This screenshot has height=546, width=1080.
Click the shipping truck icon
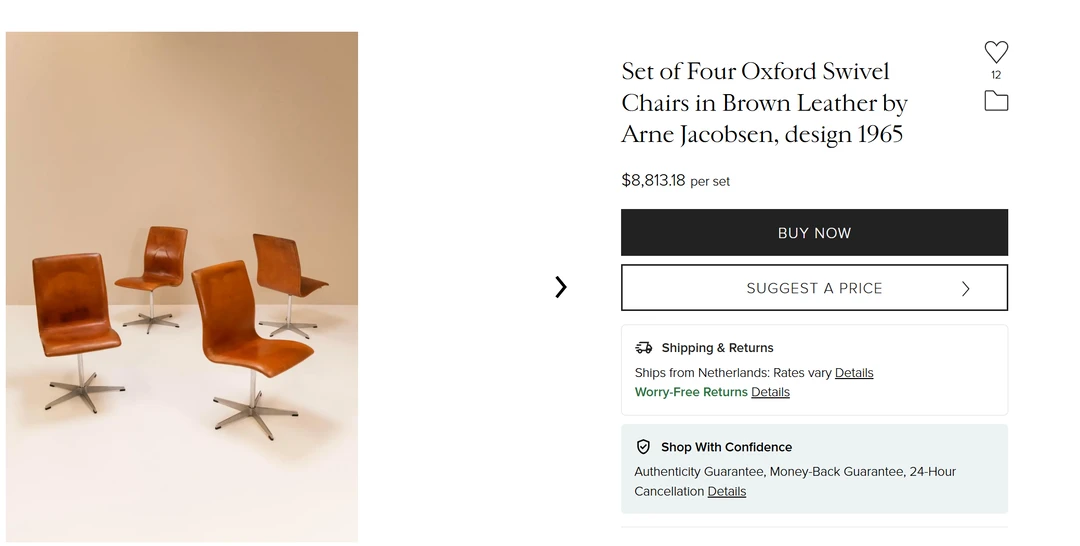(x=644, y=348)
